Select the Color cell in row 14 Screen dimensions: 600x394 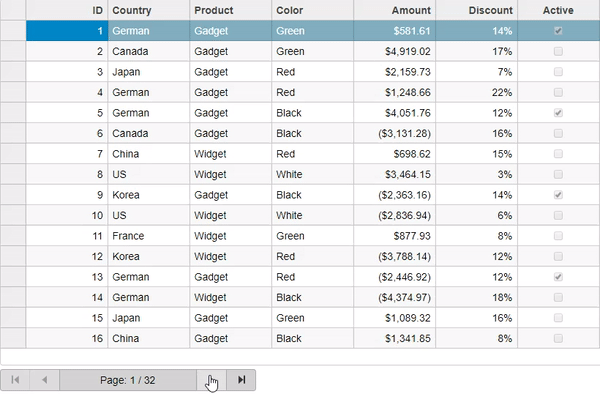[x=313, y=297]
